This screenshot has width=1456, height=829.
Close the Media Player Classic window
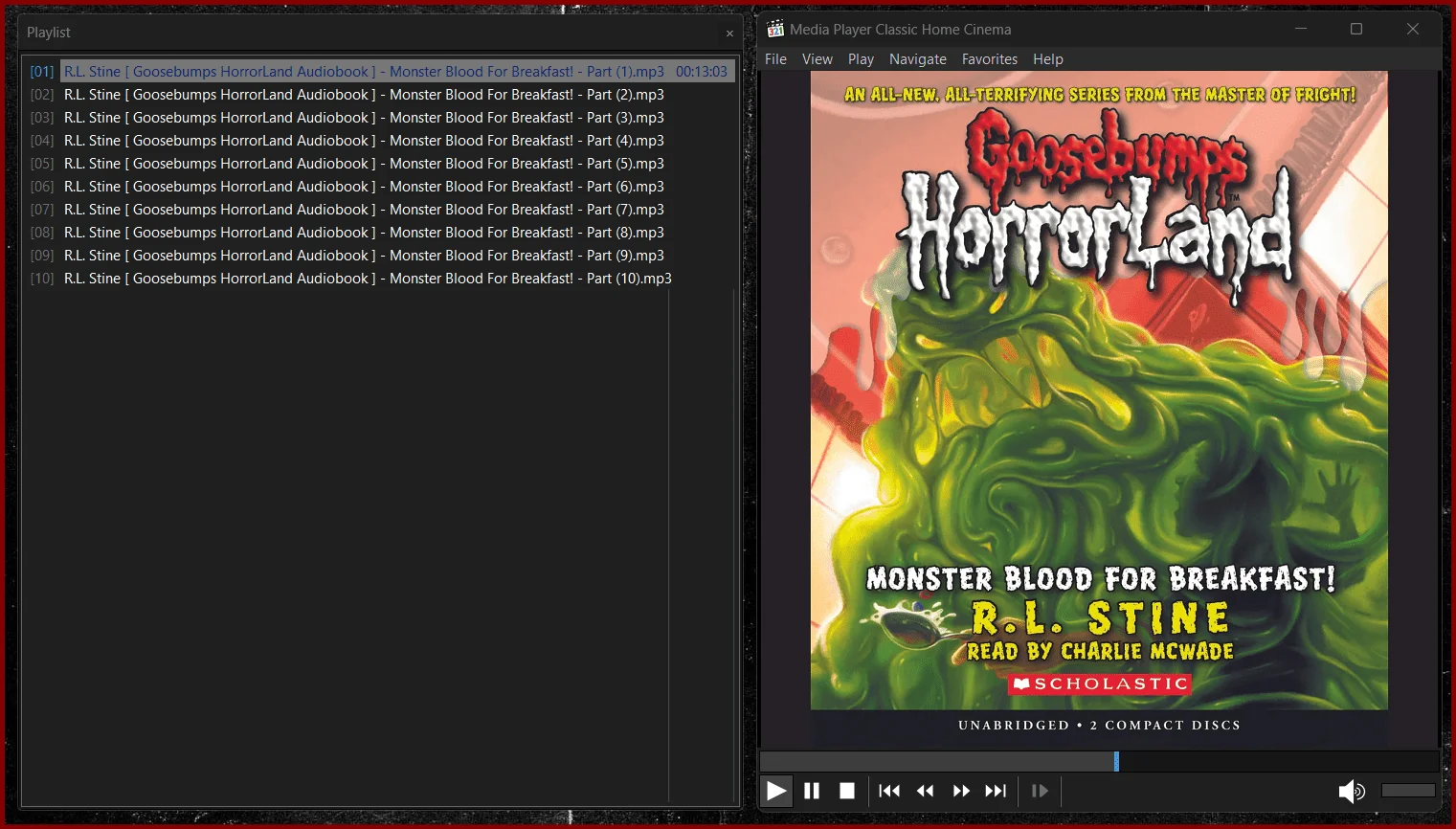click(1413, 29)
